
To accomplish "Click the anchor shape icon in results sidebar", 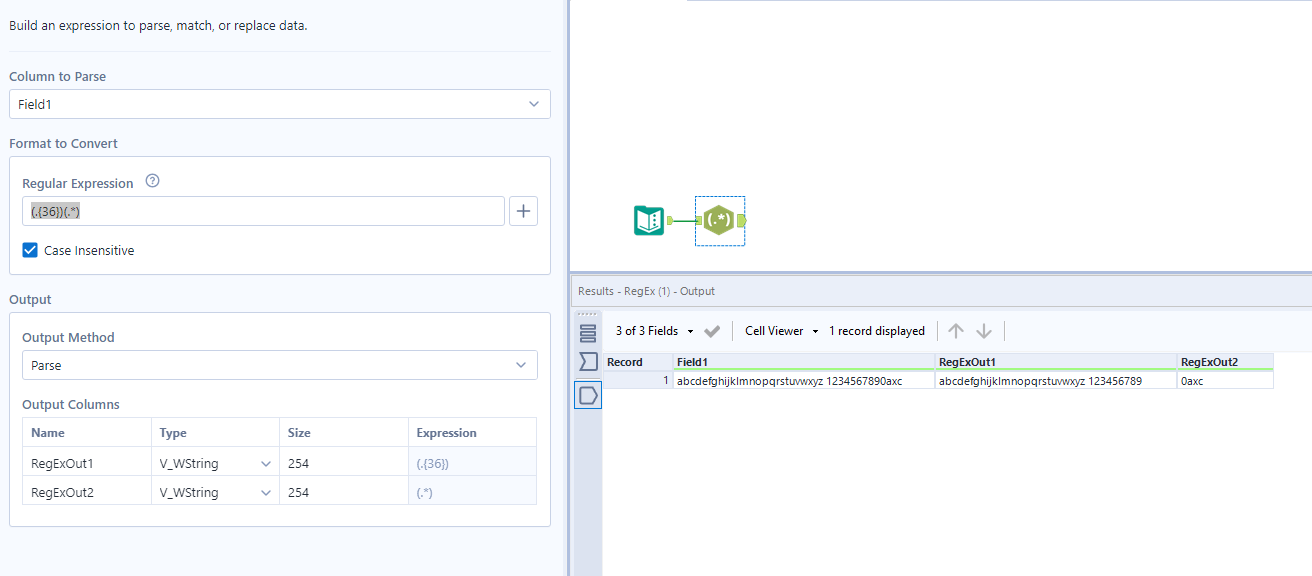I will pos(588,395).
